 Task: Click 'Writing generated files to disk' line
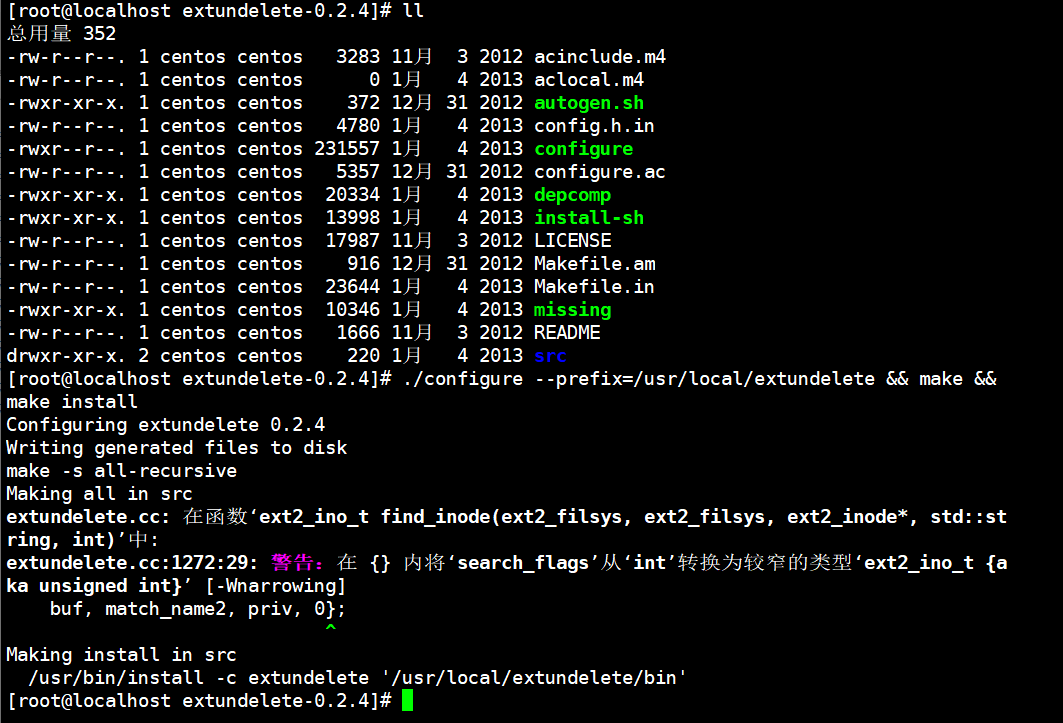pos(176,448)
